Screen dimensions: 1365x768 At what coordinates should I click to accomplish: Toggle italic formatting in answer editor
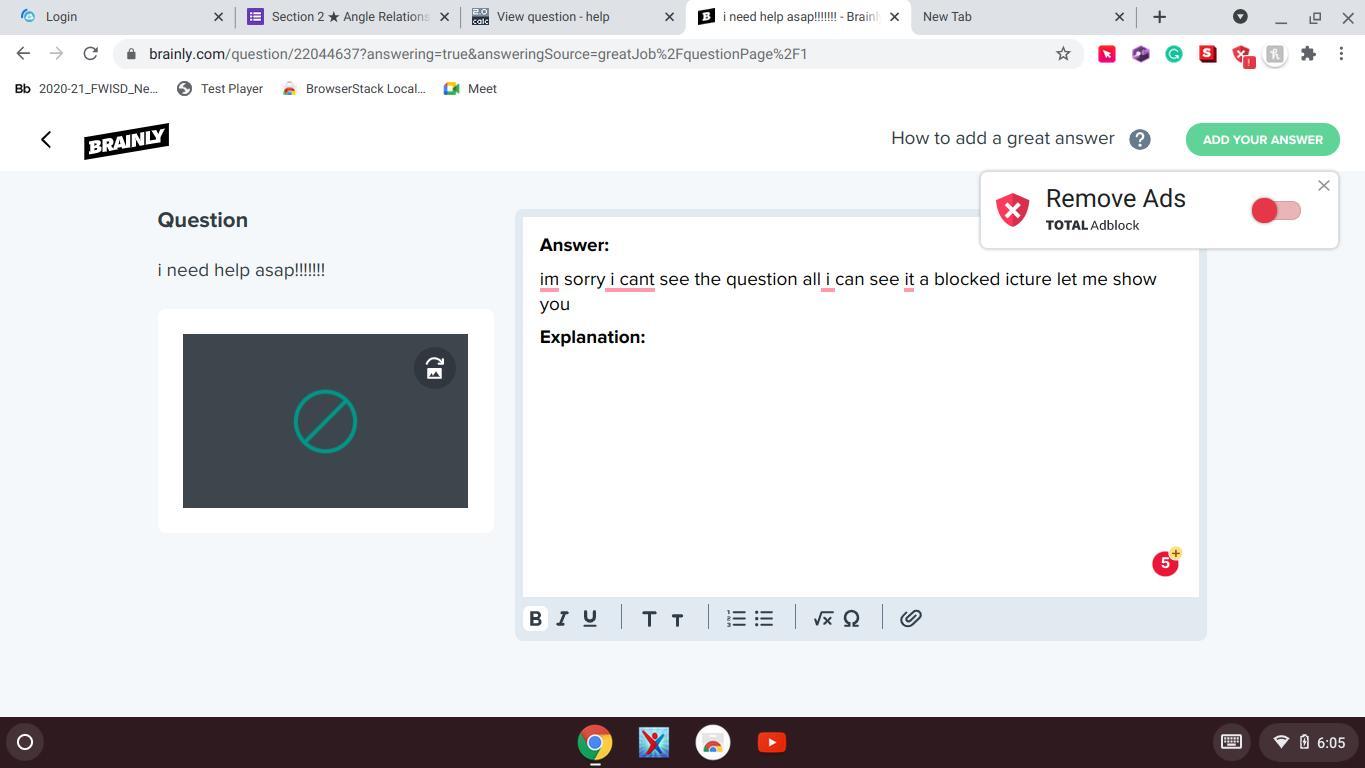coord(562,619)
